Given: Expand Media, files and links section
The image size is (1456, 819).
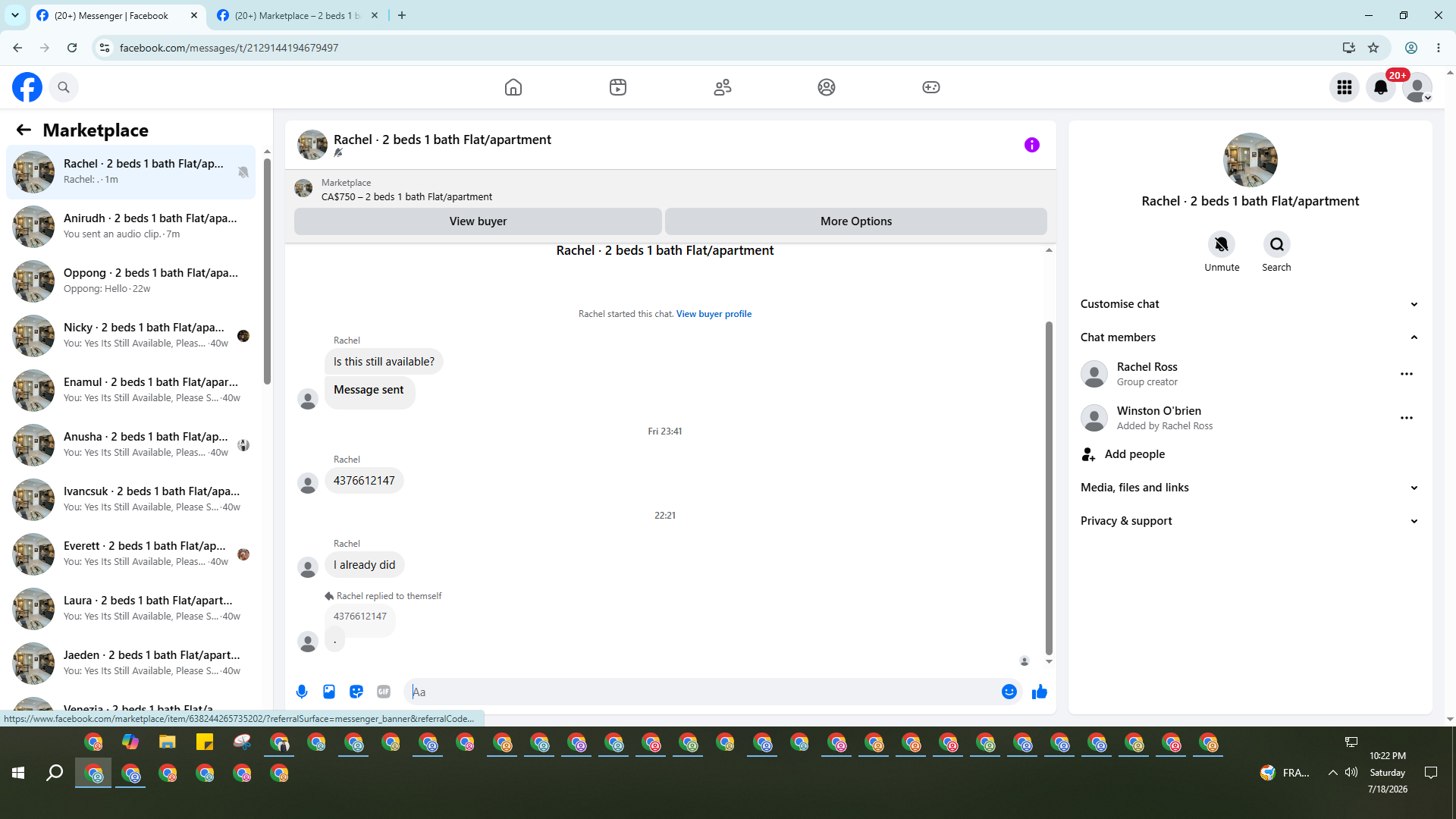Looking at the screenshot, I should coord(1250,488).
